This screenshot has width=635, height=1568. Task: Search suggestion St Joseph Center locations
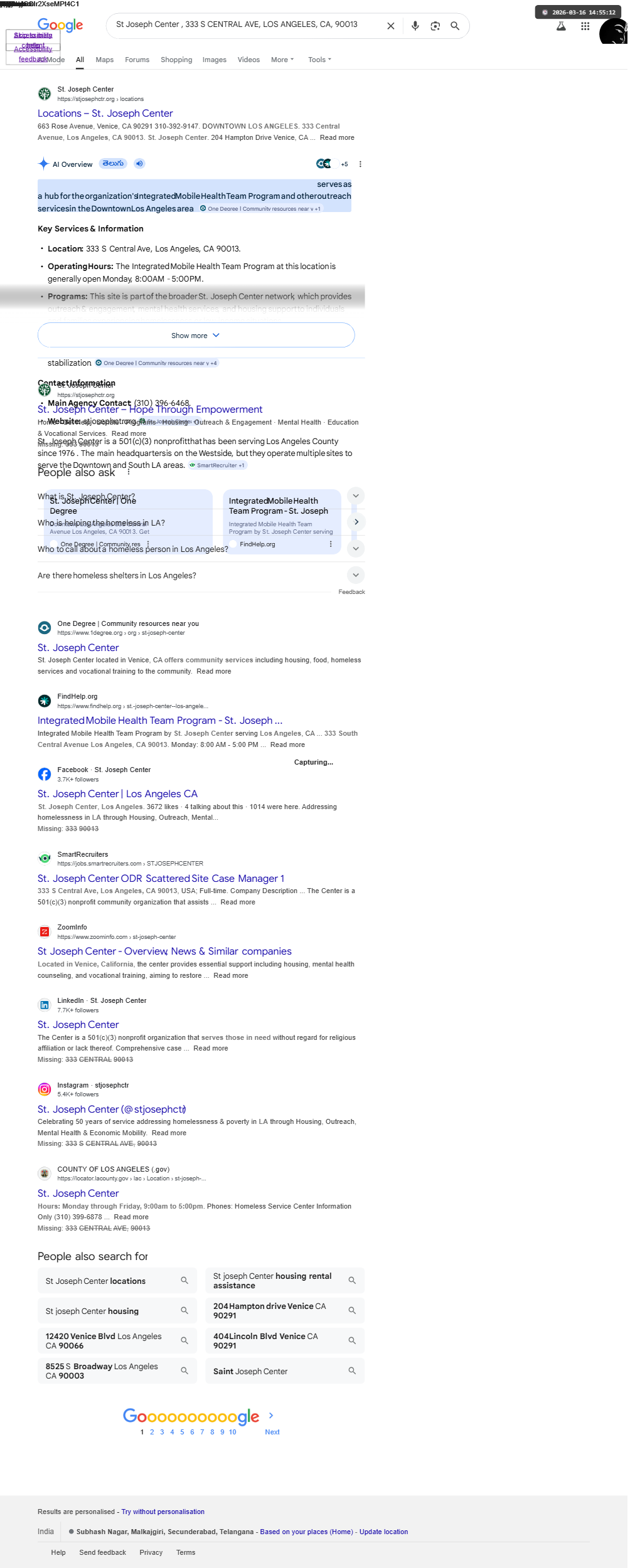(x=117, y=1281)
